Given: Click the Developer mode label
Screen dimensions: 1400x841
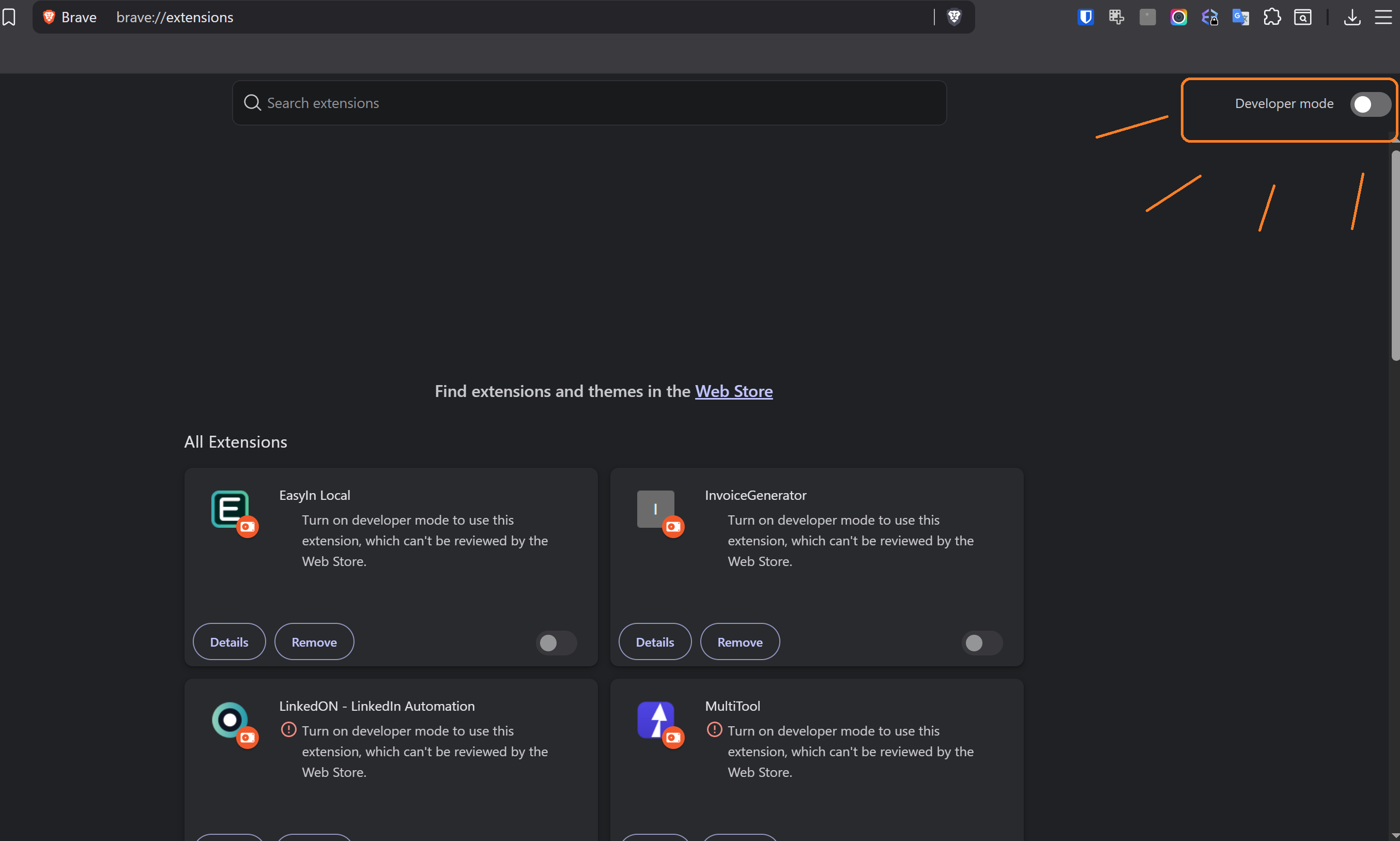Looking at the screenshot, I should [1284, 104].
